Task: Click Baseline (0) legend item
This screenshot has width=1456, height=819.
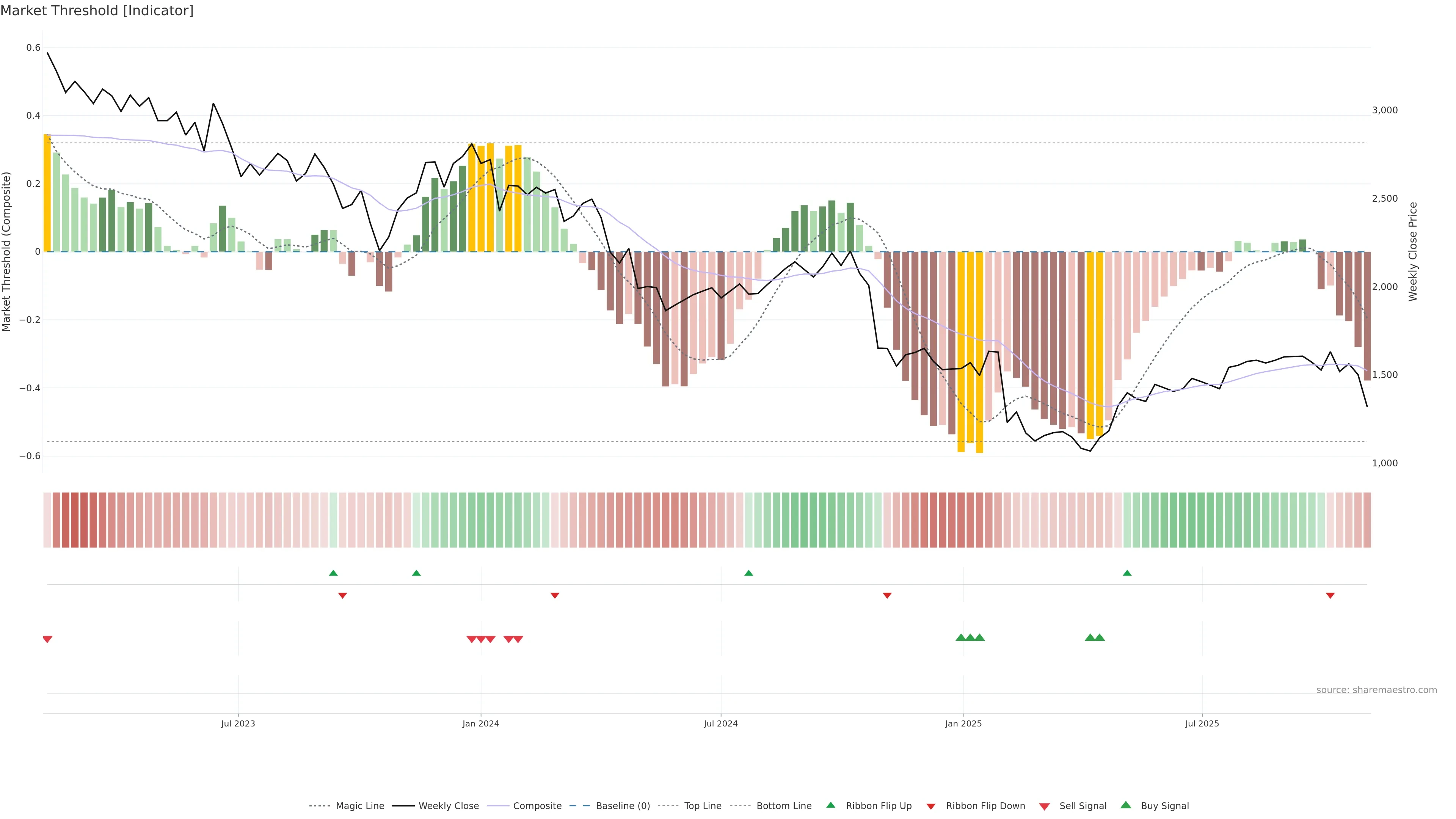Action: pyautogui.click(x=622, y=805)
